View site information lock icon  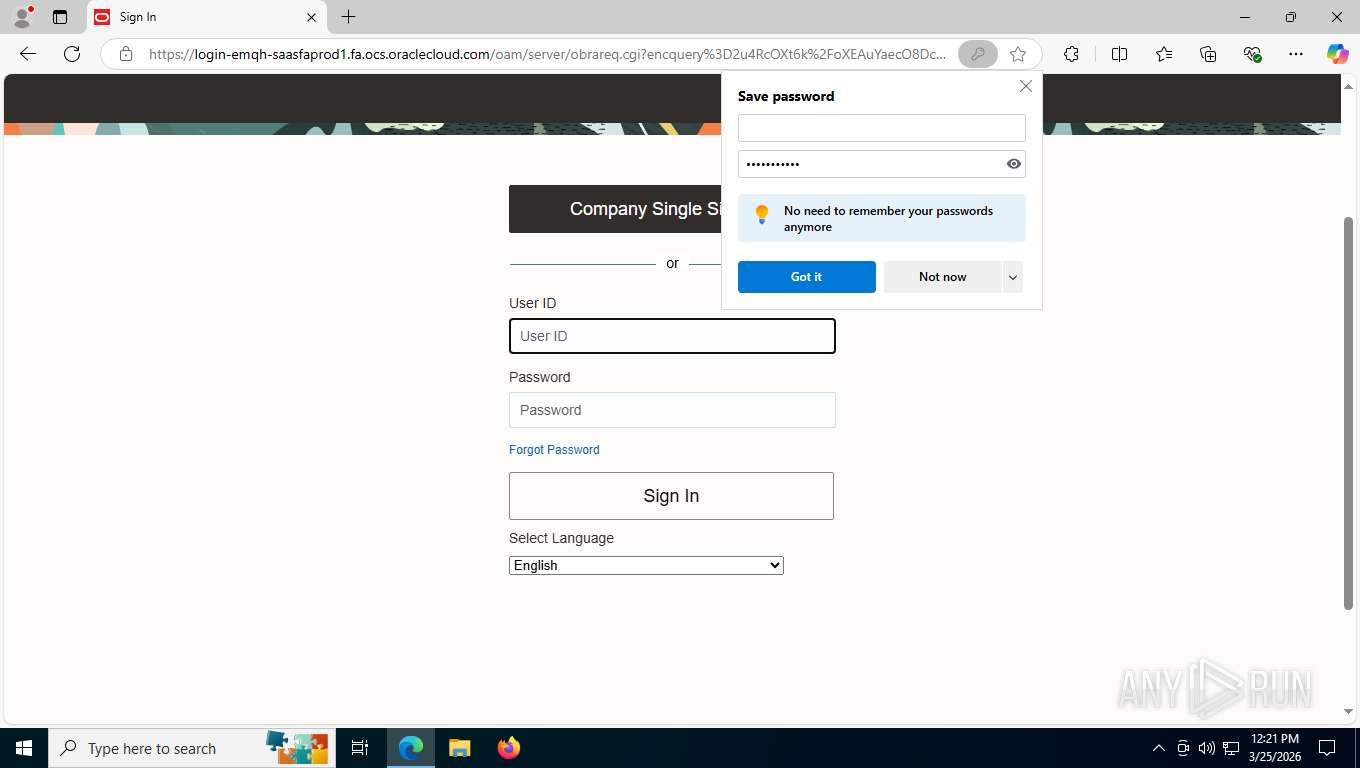[x=126, y=54]
